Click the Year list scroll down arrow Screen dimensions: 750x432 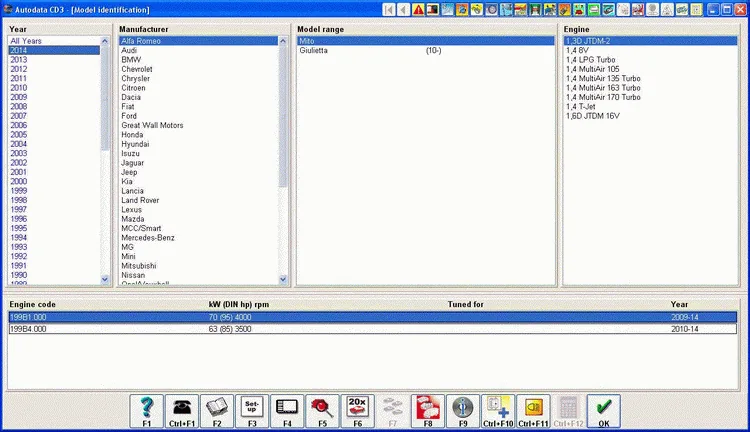[x=105, y=279]
